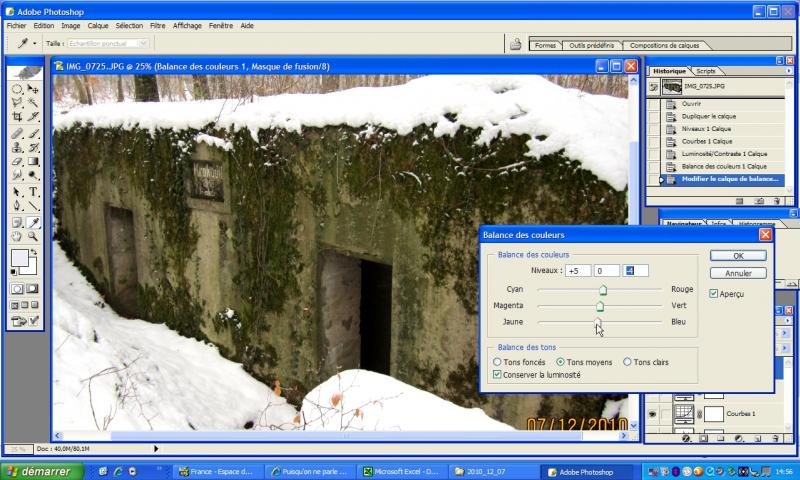Viewport: 800px width, 480px height.
Task: Open Historique panel flyout menu arrow
Action: pos(789,71)
